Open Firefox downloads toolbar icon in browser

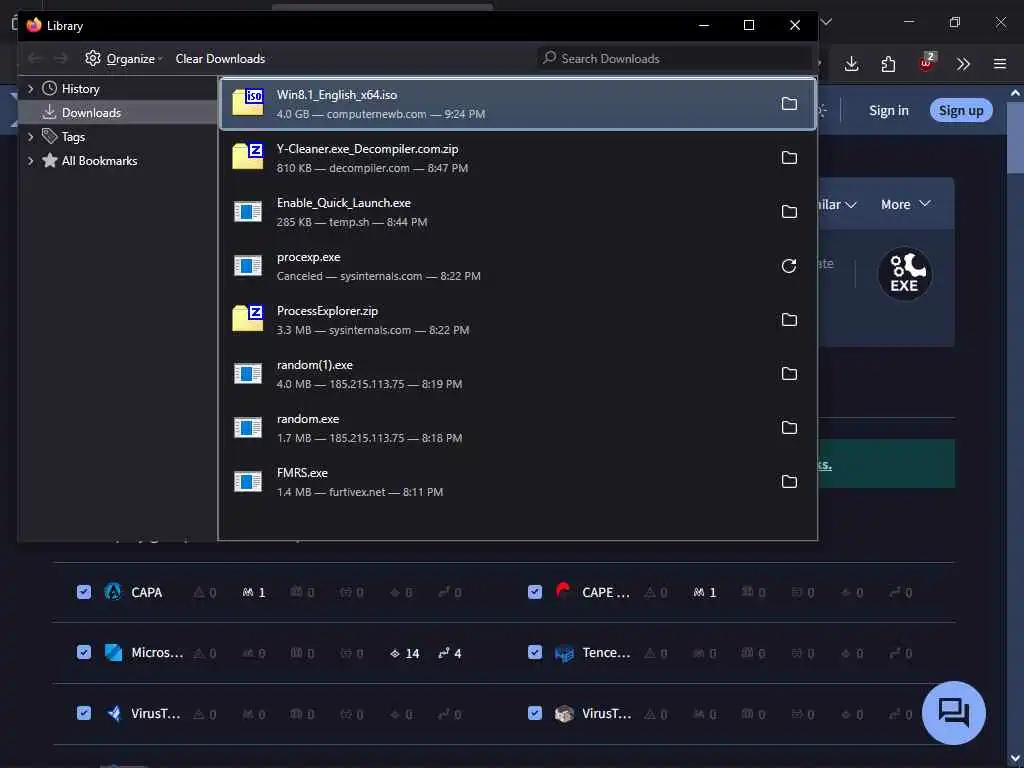point(851,64)
